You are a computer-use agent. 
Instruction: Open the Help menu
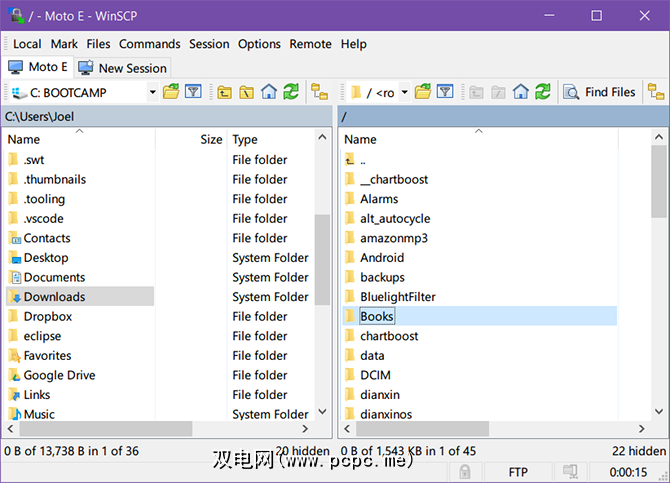pyautogui.click(x=353, y=44)
